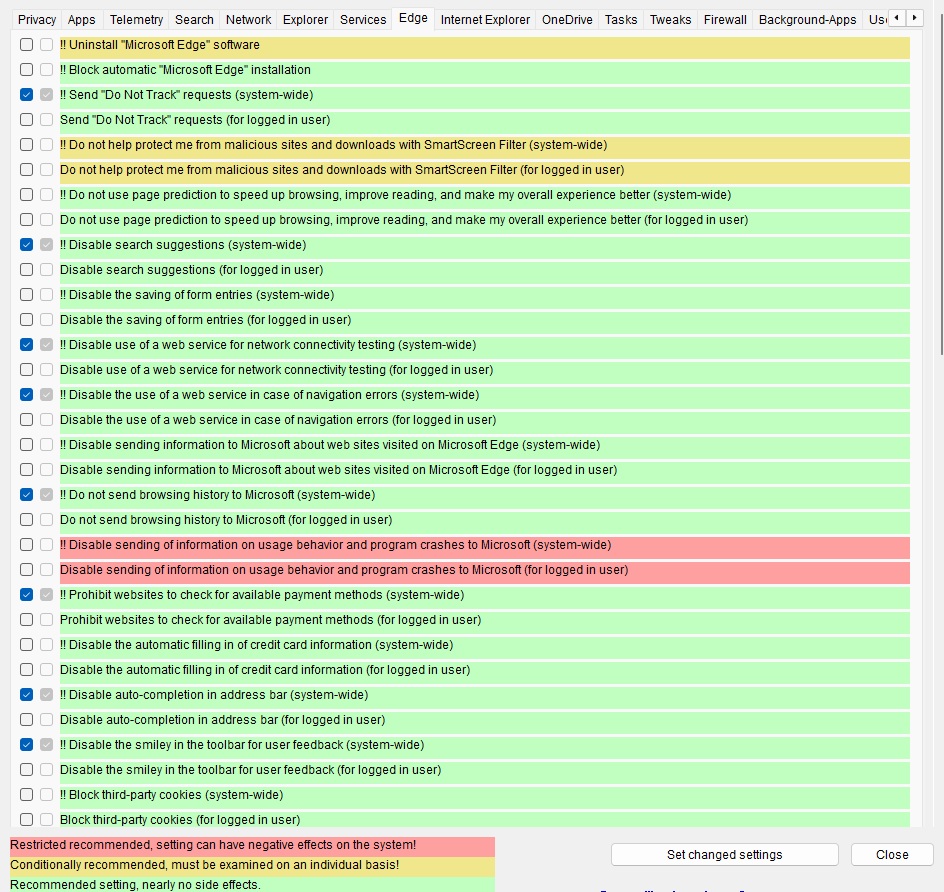Screen dimensions: 944x892
Task: Uncheck Disable auto-completion in address bar (system-wide)
Action: tap(27, 695)
